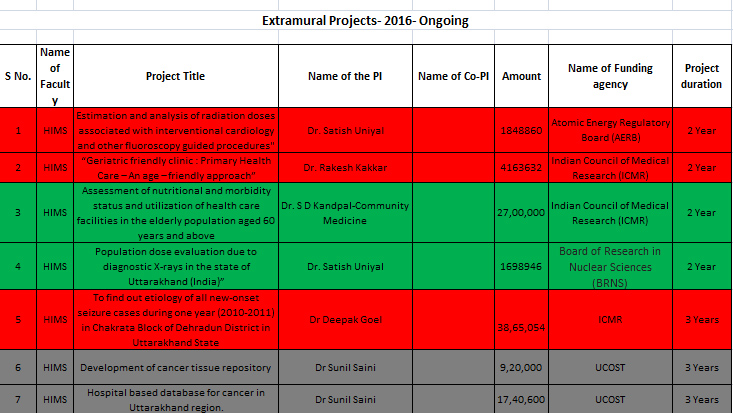Click the 'S No.' column header
This screenshot has width=733, height=413.
18,76
